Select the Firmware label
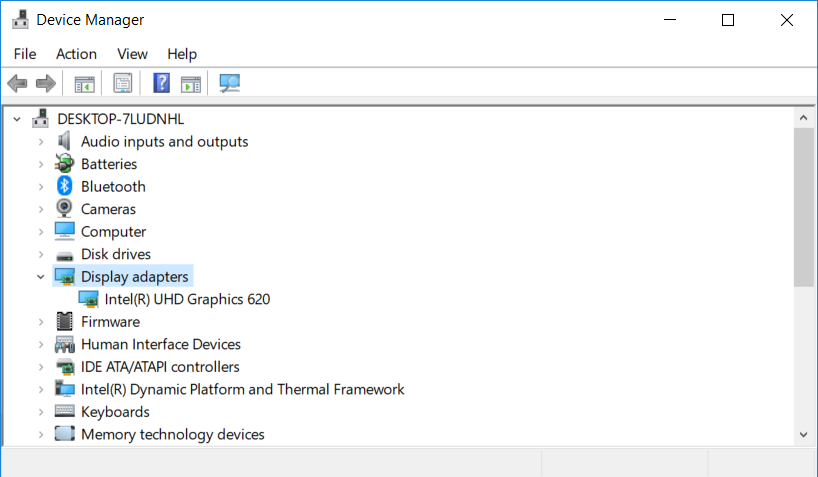Image resolution: width=818 pixels, height=477 pixels. pos(111,321)
